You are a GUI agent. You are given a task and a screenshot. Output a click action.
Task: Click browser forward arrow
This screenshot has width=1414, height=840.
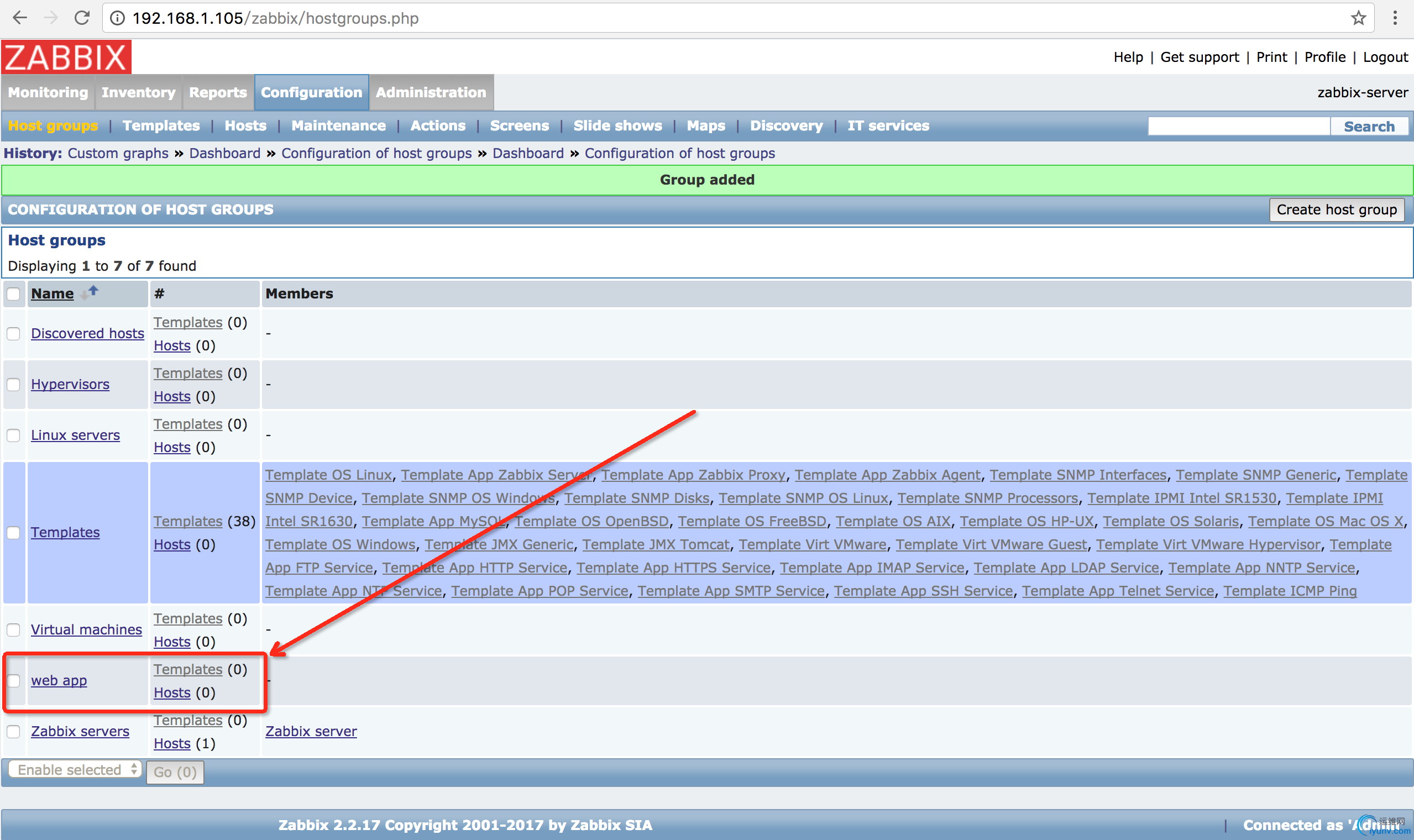51,18
